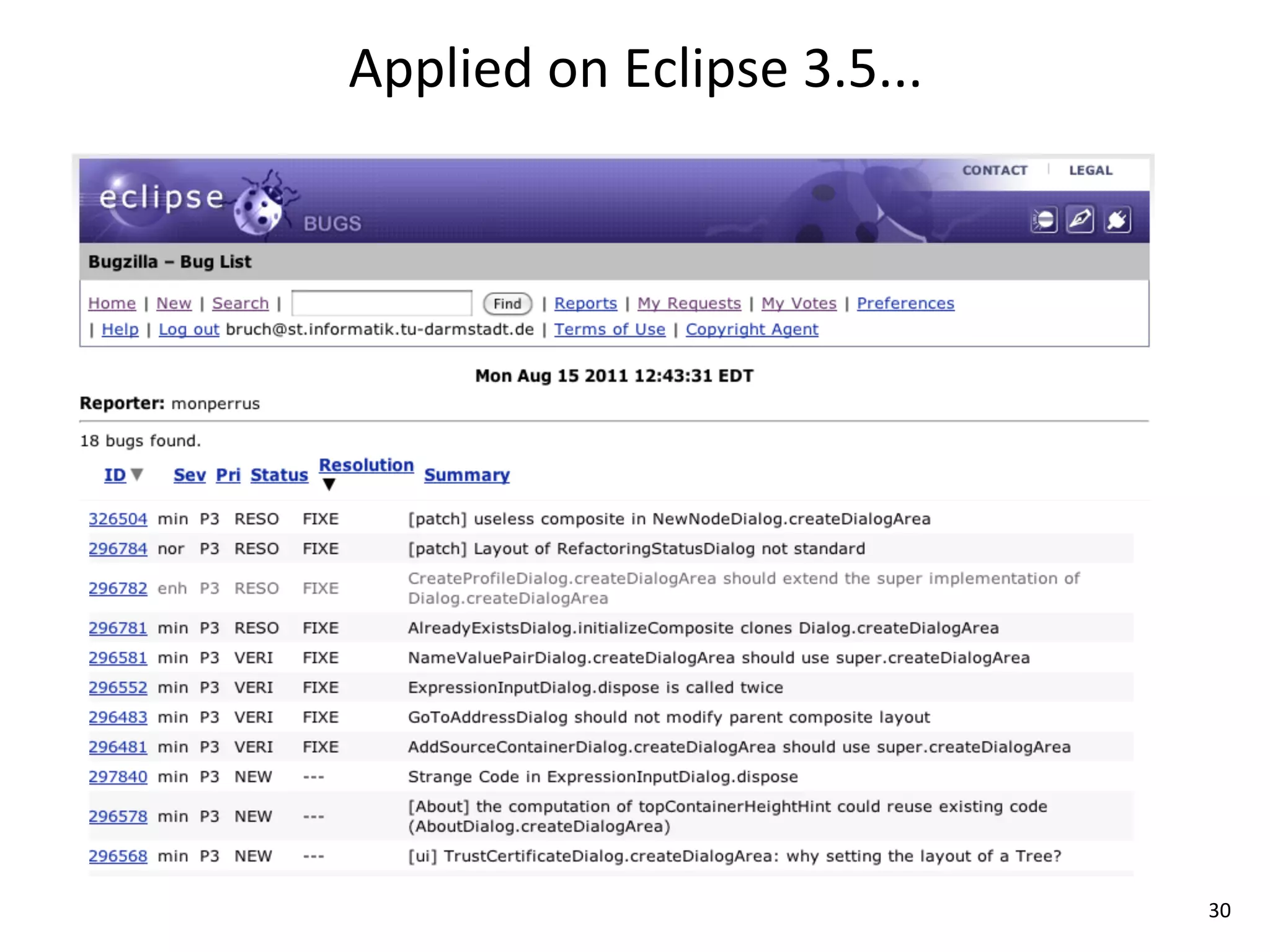The height and width of the screenshot is (952, 1270).
Task: Click the sort arrow under Resolution
Action: pyautogui.click(x=329, y=485)
